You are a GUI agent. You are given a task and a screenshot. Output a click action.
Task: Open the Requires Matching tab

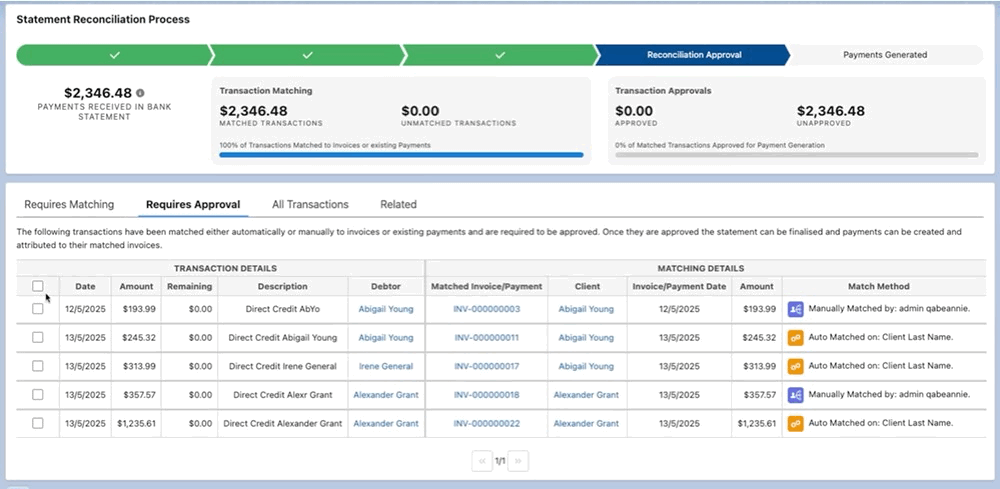[x=69, y=205]
